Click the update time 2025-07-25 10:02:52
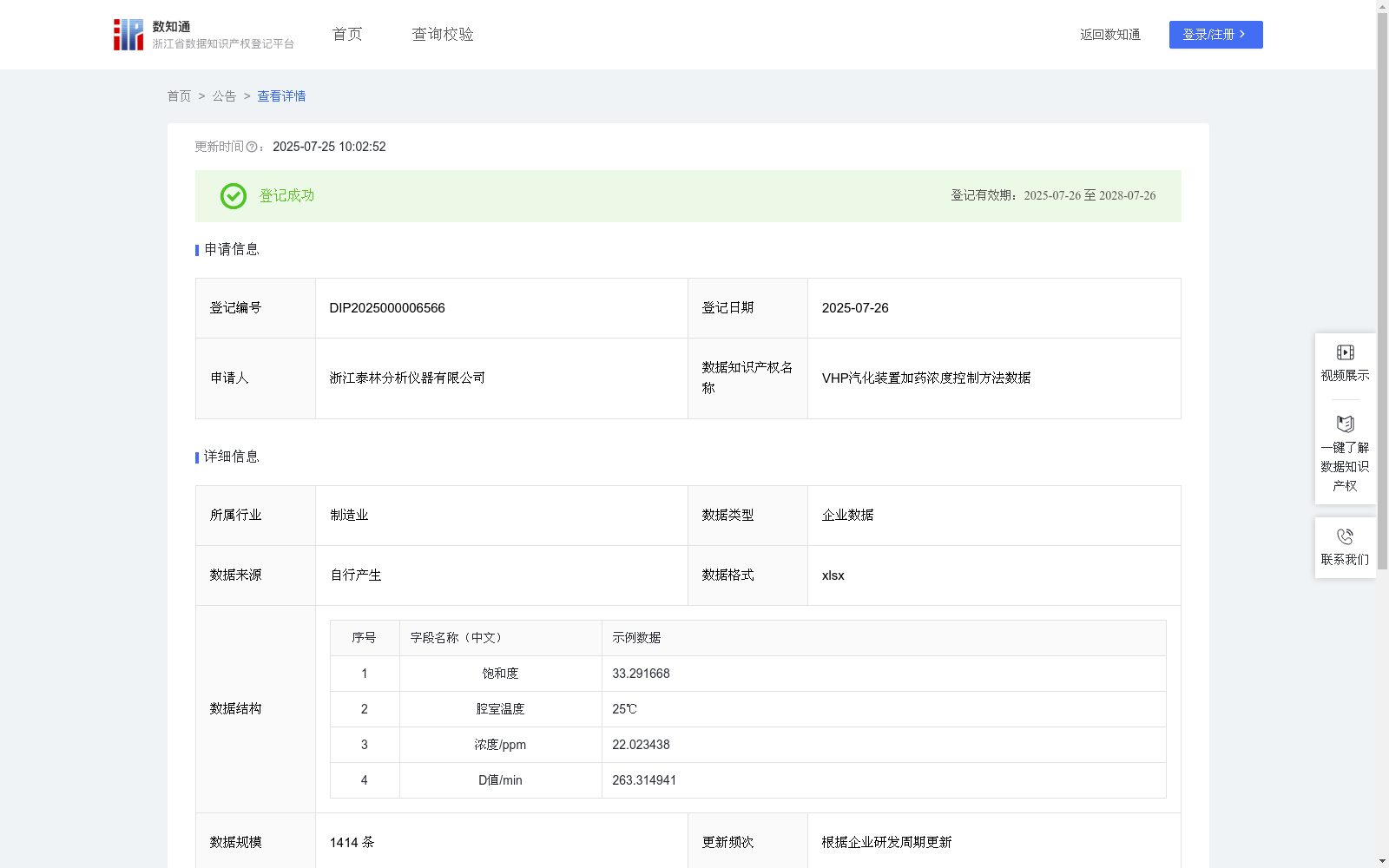This screenshot has height=868, width=1389. coord(329,148)
